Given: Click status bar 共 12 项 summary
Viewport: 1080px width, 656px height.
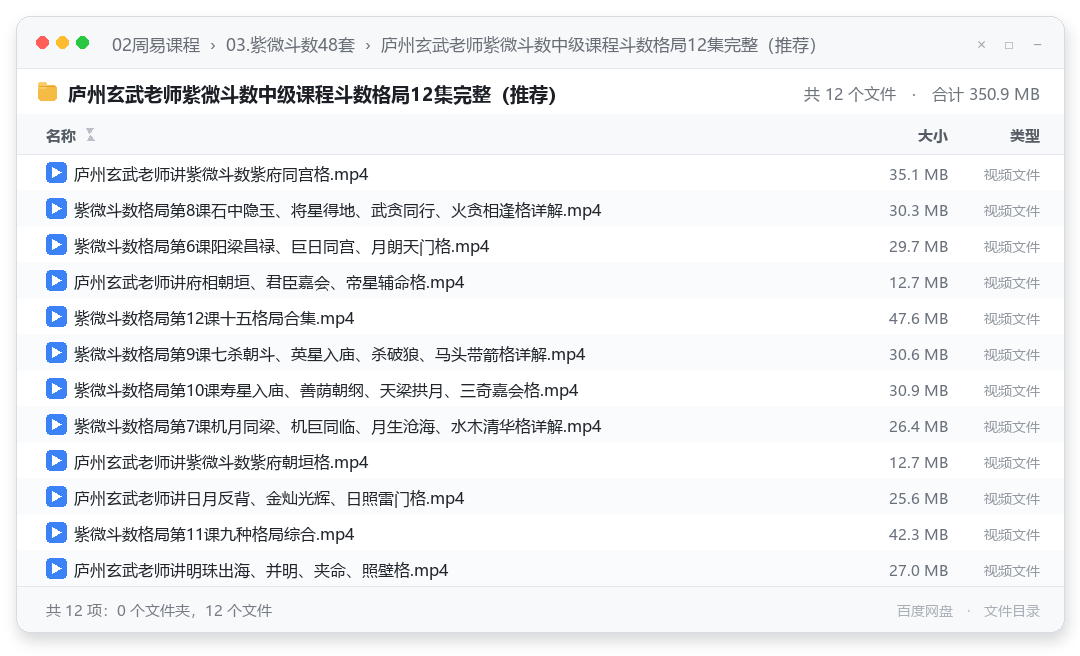Looking at the screenshot, I should tap(159, 611).
